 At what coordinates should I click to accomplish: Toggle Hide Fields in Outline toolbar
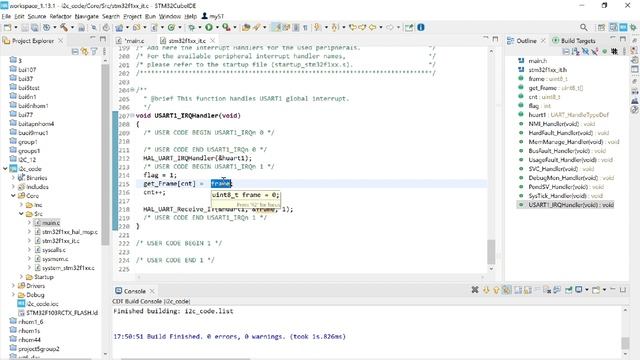(x=585, y=51)
